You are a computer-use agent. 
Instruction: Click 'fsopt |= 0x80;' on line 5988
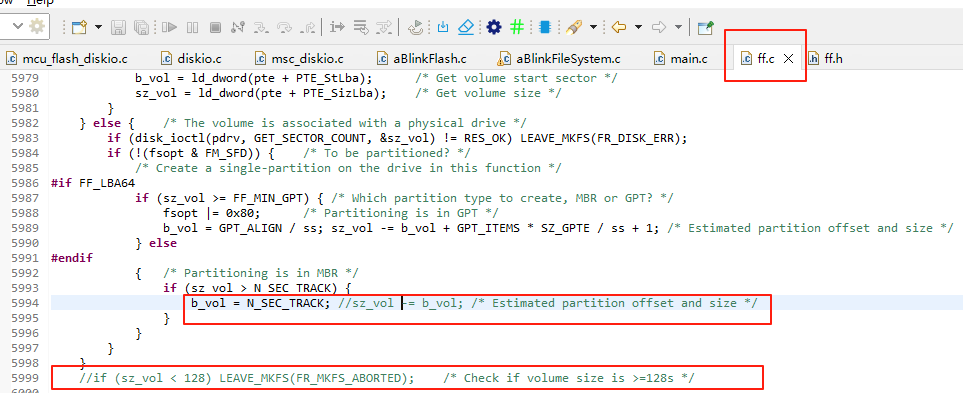[x=212, y=213]
